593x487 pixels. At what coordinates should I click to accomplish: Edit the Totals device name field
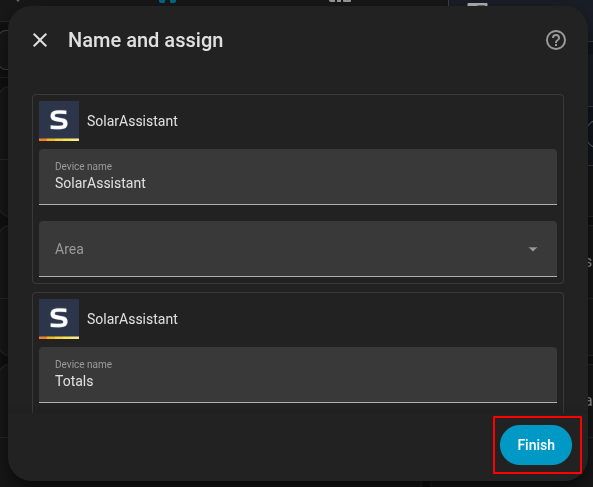pyautogui.click(x=298, y=375)
